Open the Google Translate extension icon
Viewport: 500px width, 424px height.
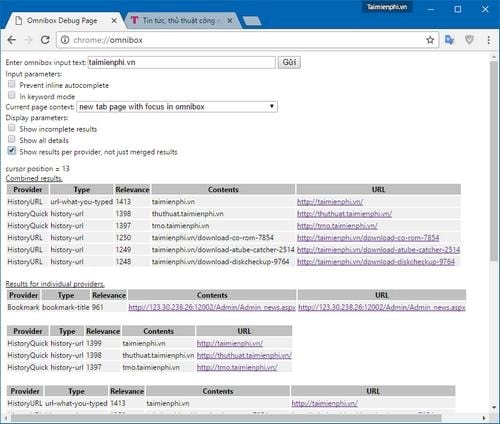[449, 40]
